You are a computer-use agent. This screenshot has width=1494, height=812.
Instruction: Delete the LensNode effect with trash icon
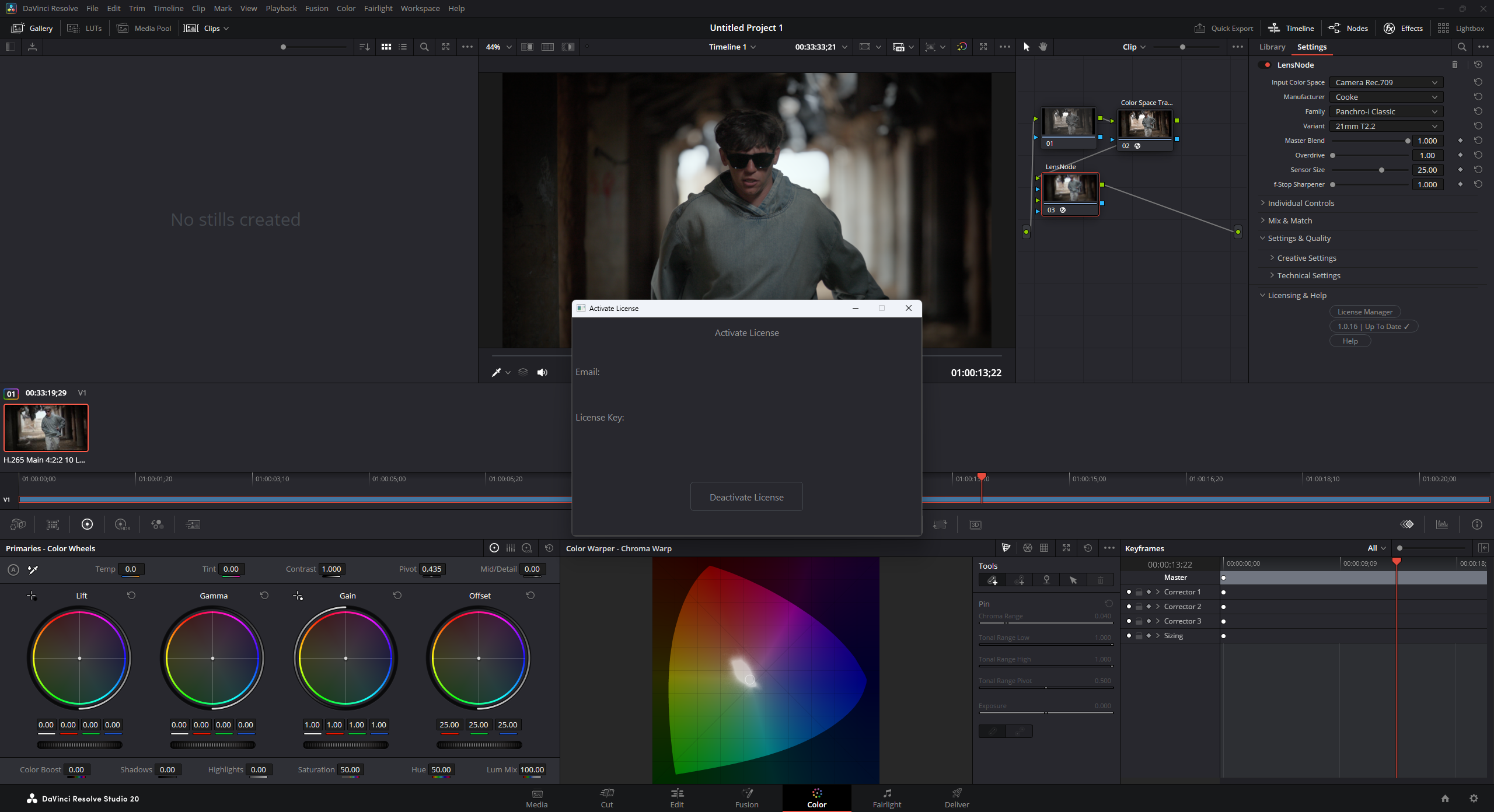(1455, 65)
